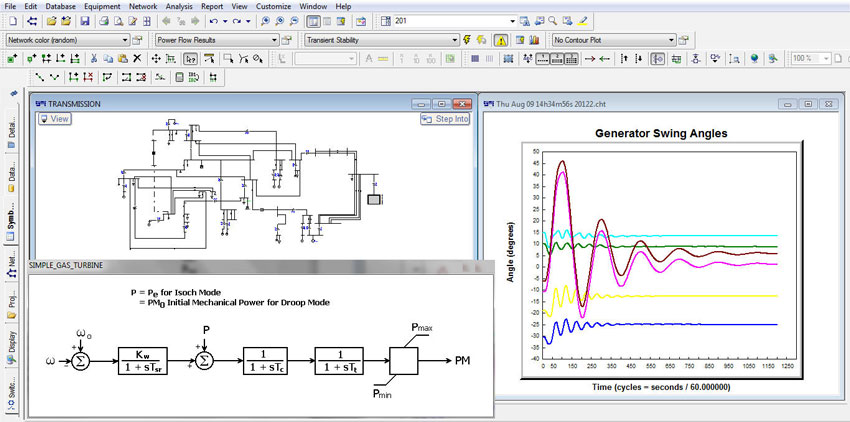Open the Equipment menu
Image resolution: width=850 pixels, height=422 pixels.
tap(103, 6)
